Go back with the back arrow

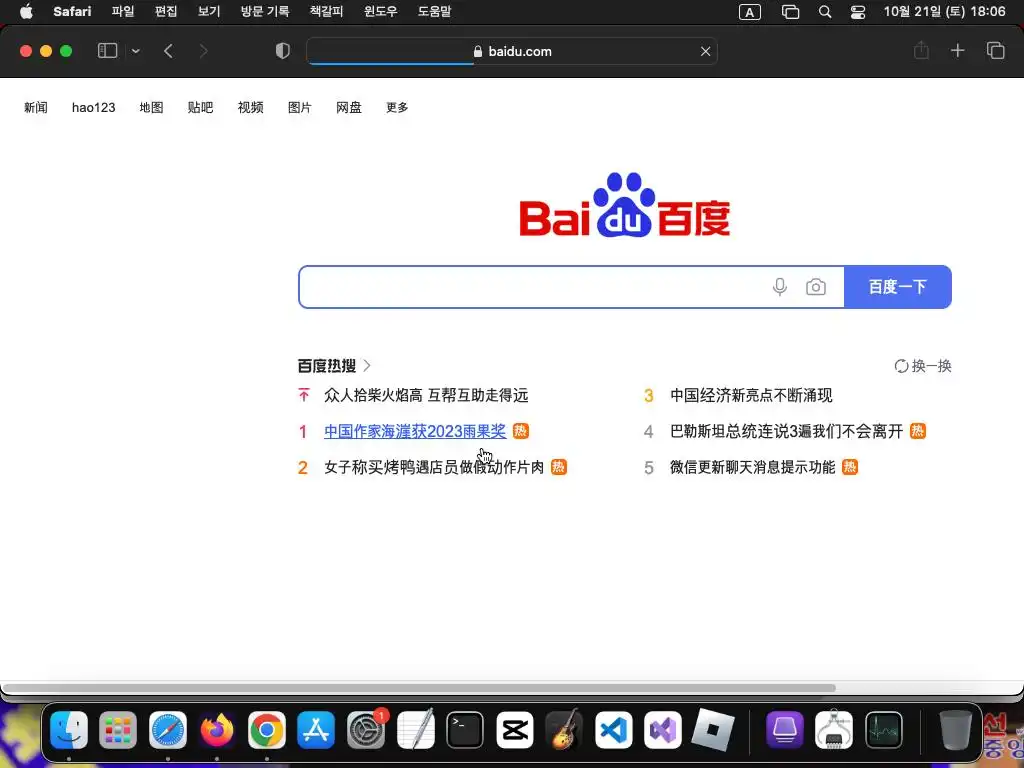(168, 51)
